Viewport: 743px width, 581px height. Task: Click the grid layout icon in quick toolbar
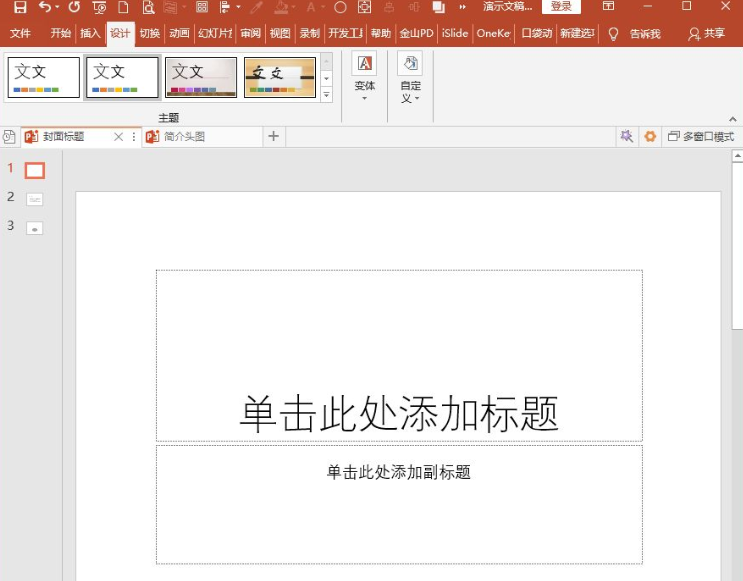[202, 7]
